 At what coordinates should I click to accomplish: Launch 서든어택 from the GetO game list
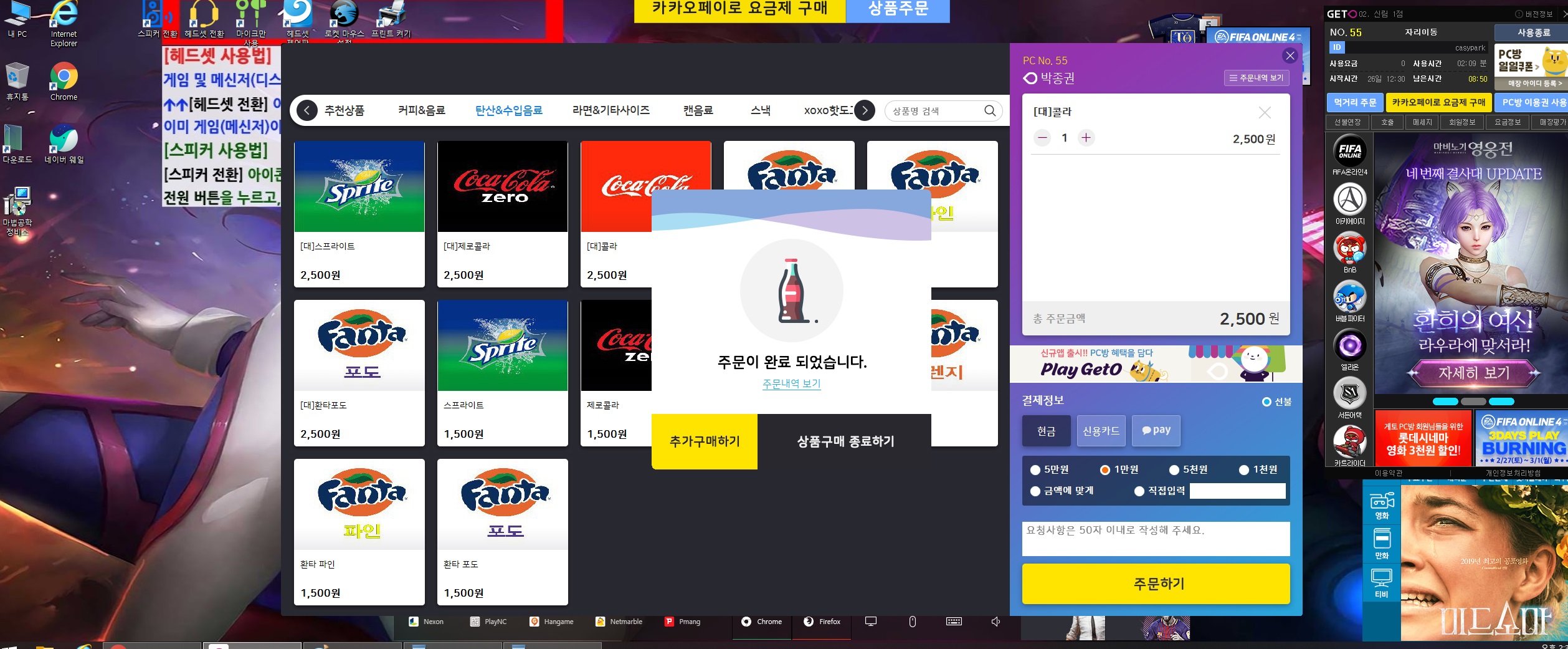click(x=1349, y=398)
